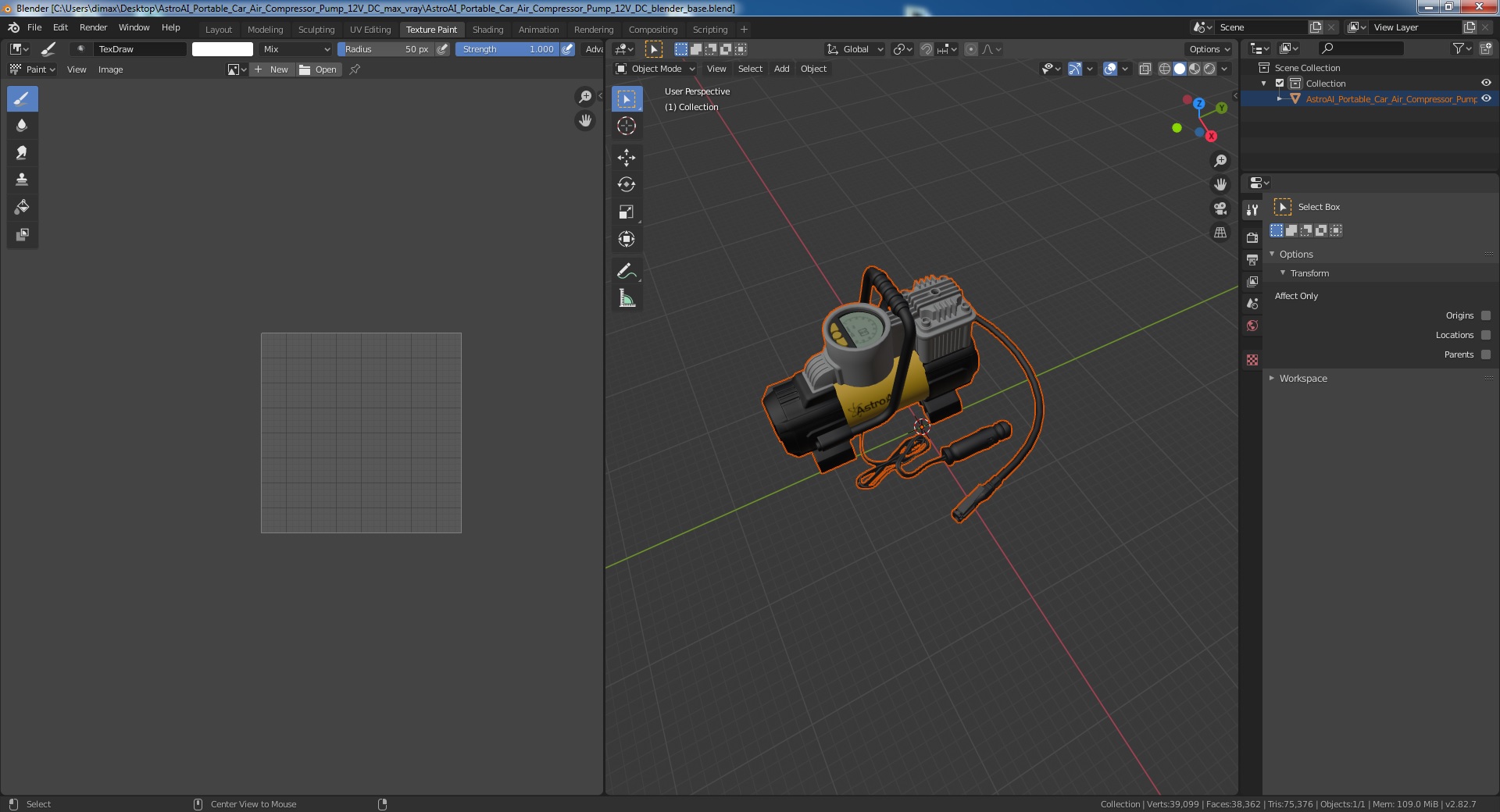
Task: Click the viewport Select menu
Action: pyautogui.click(x=750, y=69)
